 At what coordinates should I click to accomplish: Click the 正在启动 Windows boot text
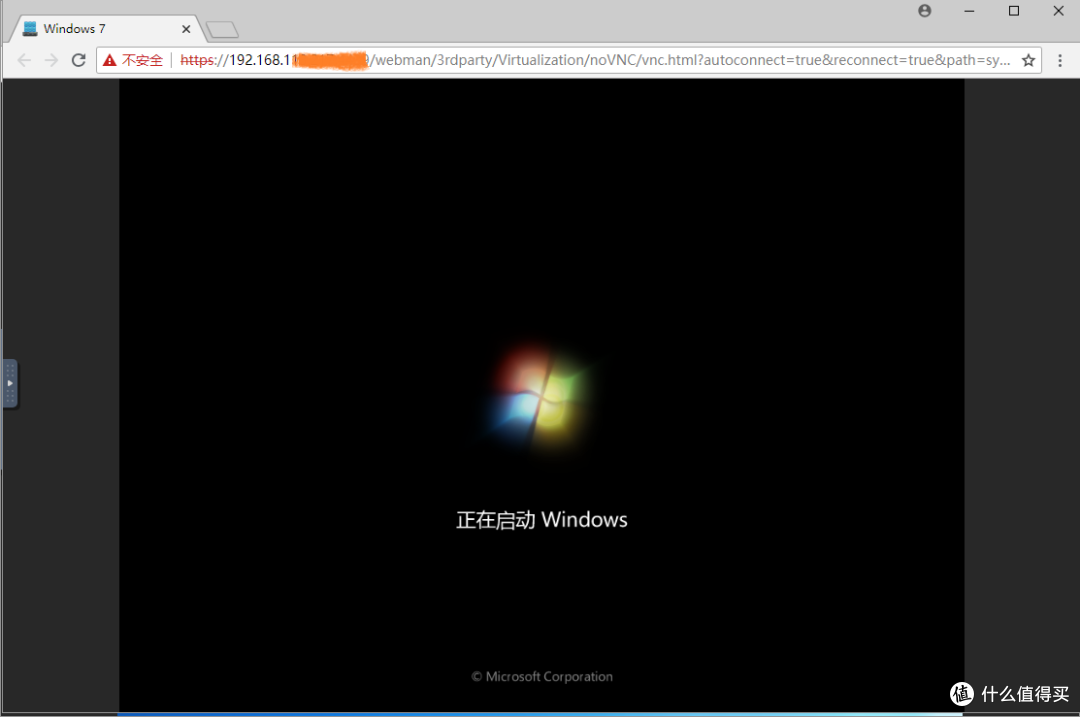541,520
